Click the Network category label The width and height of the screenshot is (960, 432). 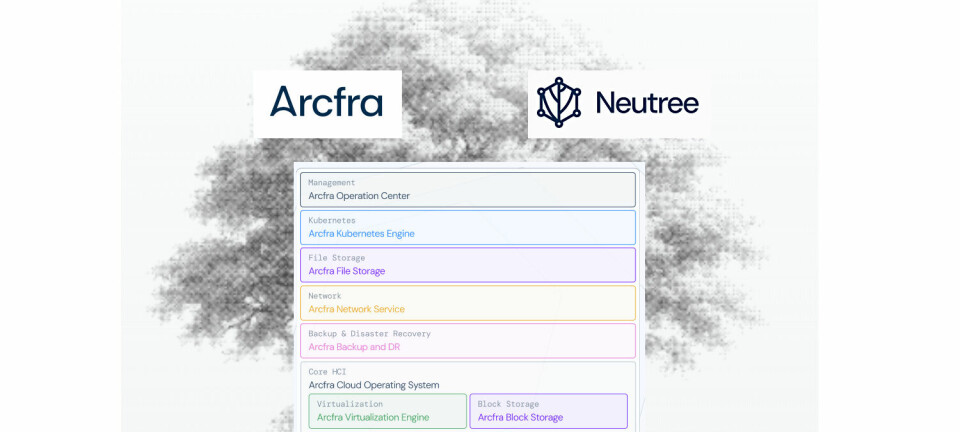click(x=324, y=296)
